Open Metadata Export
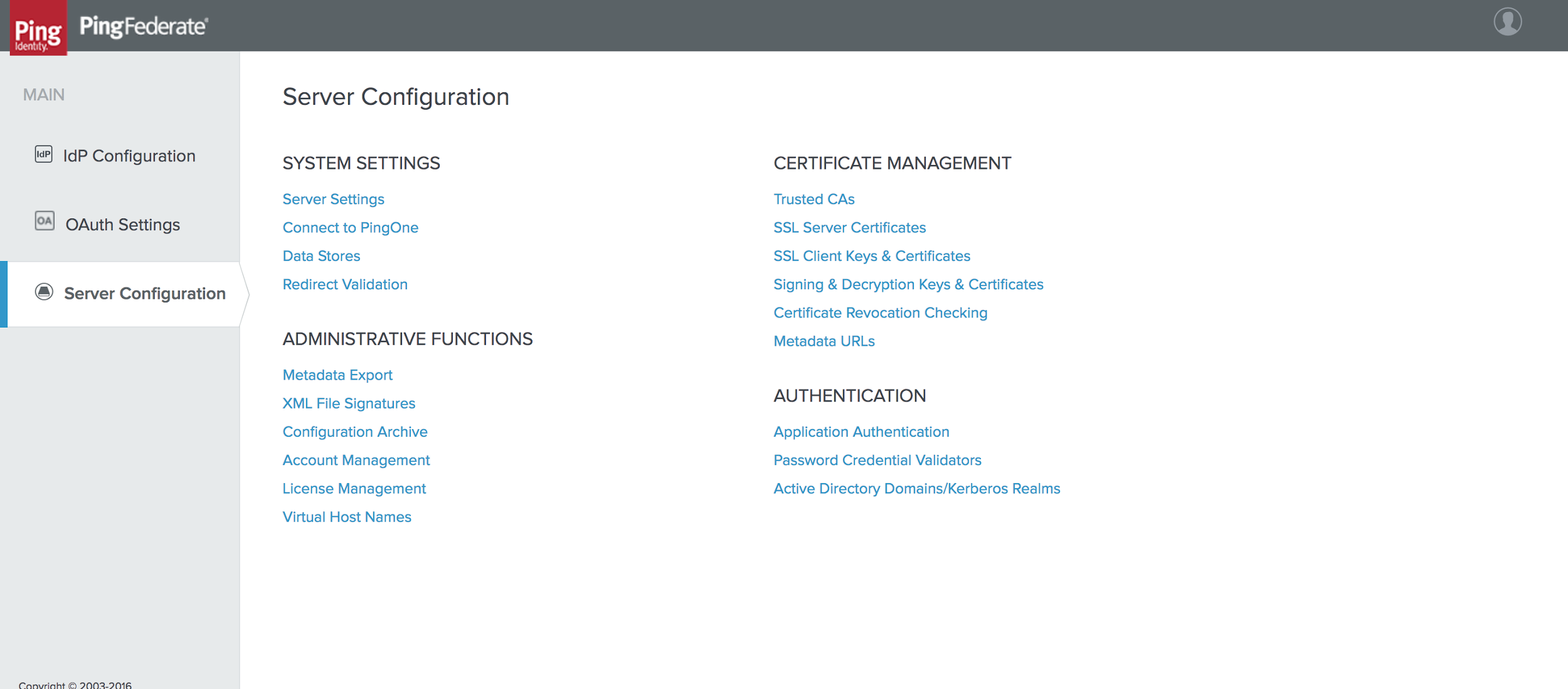The width and height of the screenshot is (1568, 689). pos(337,375)
